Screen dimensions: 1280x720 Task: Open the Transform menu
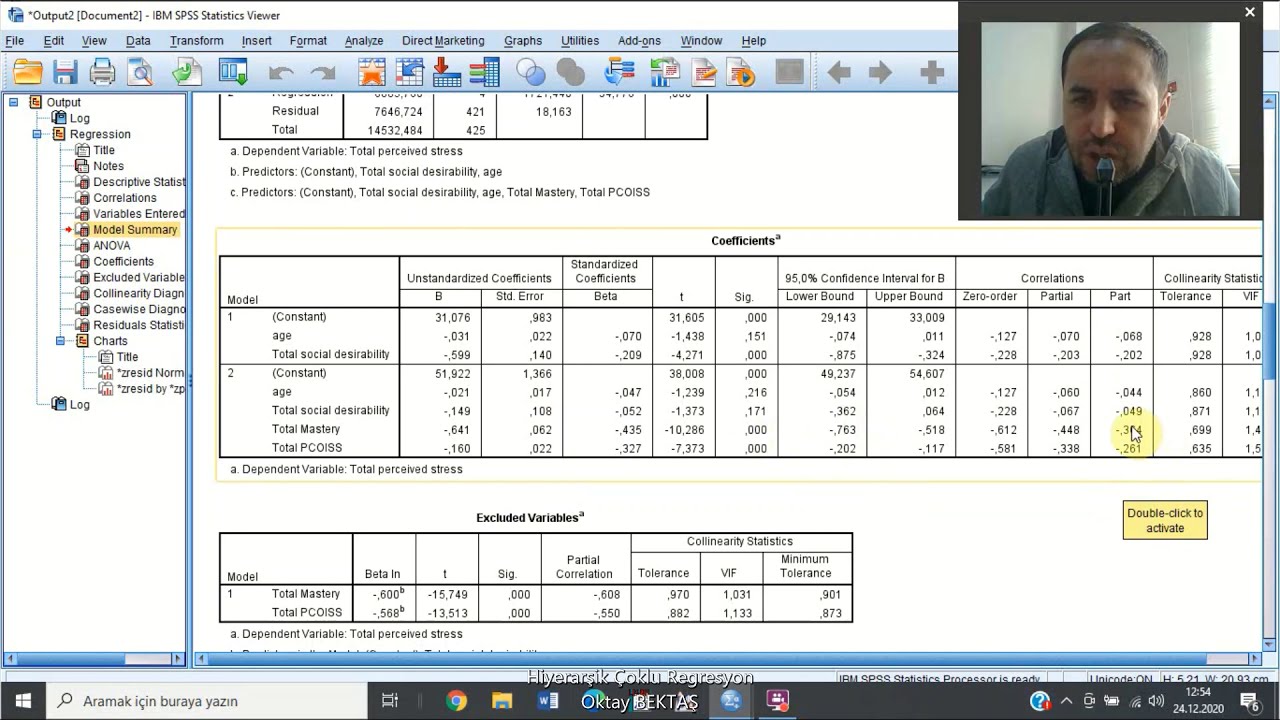(x=197, y=41)
